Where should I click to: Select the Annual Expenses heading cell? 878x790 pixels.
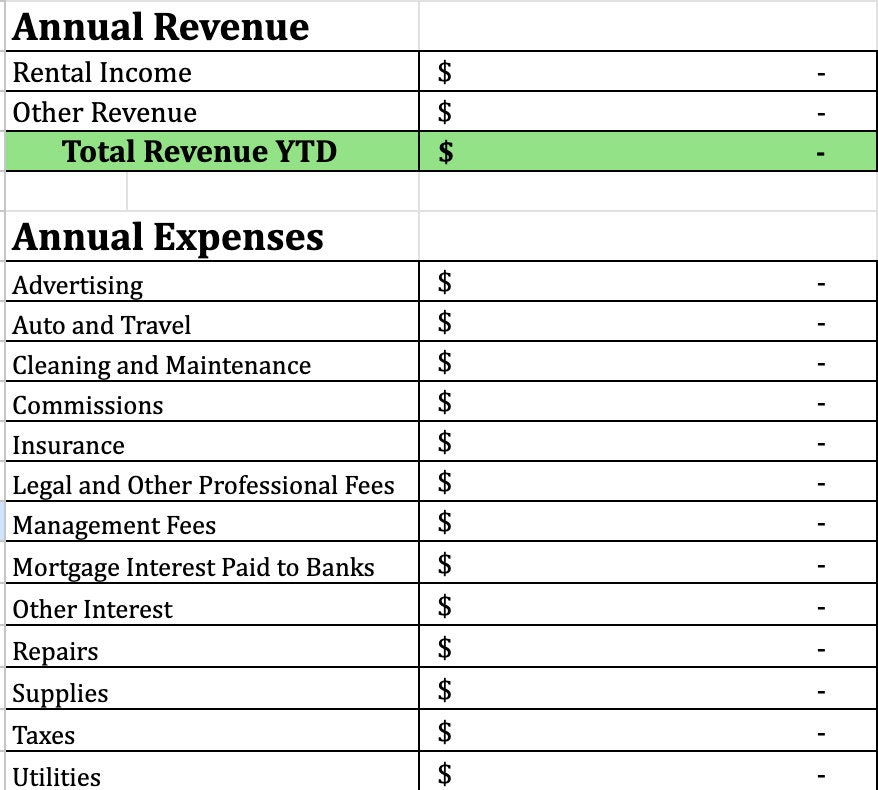[168, 238]
